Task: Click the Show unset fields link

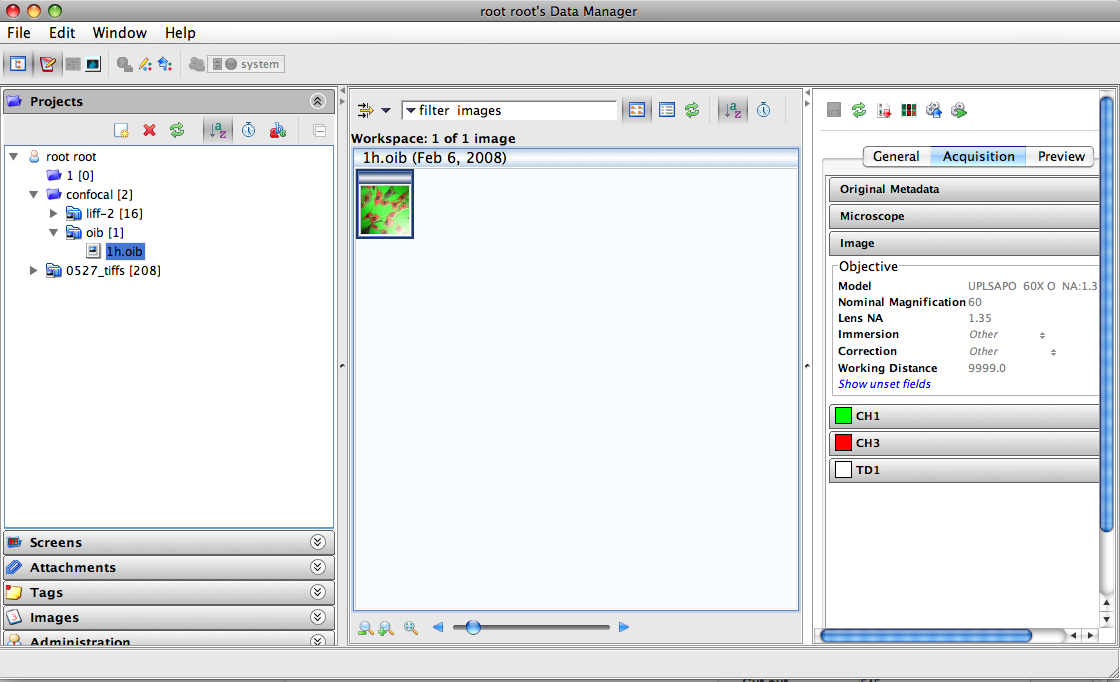Action: pos(884,384)
